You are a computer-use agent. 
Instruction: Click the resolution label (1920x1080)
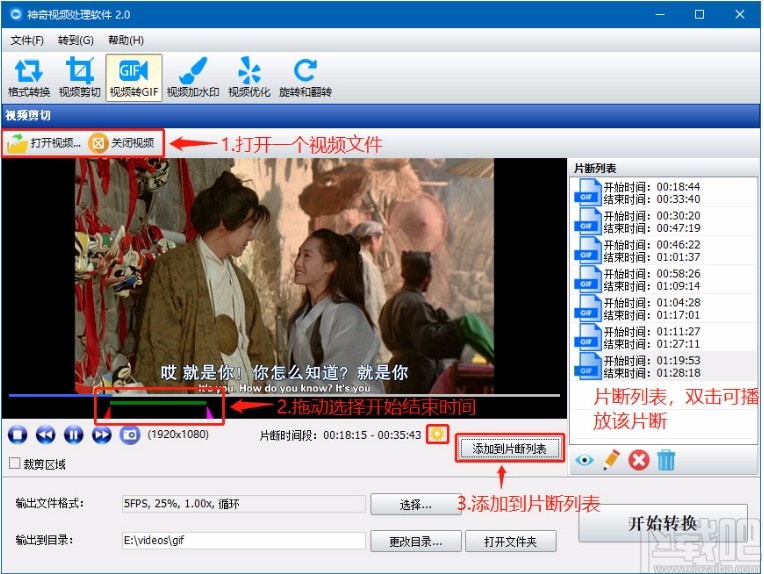click(x=178, y=434)
